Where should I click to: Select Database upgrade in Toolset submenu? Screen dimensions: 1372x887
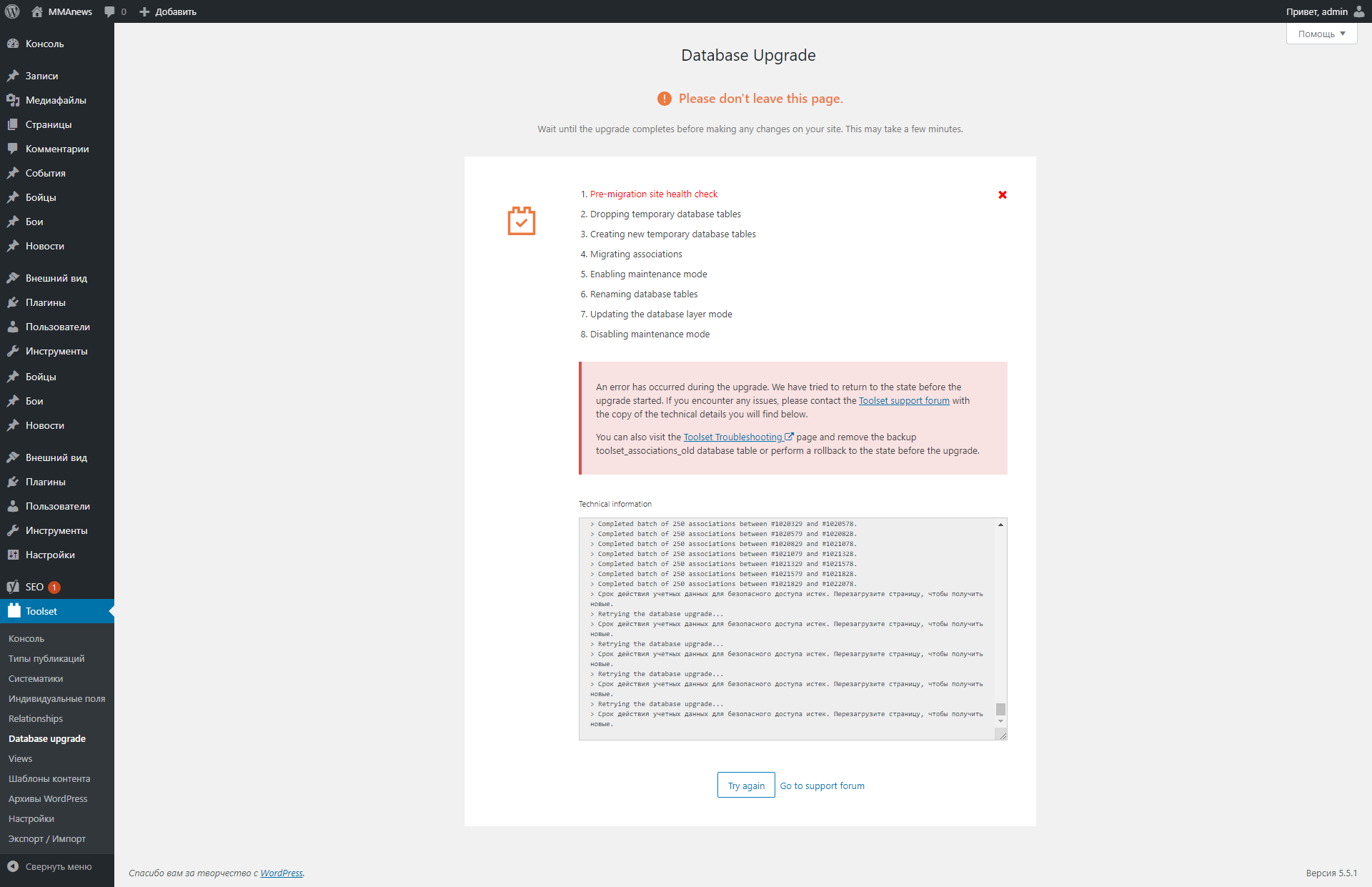[x=47, y=738]
